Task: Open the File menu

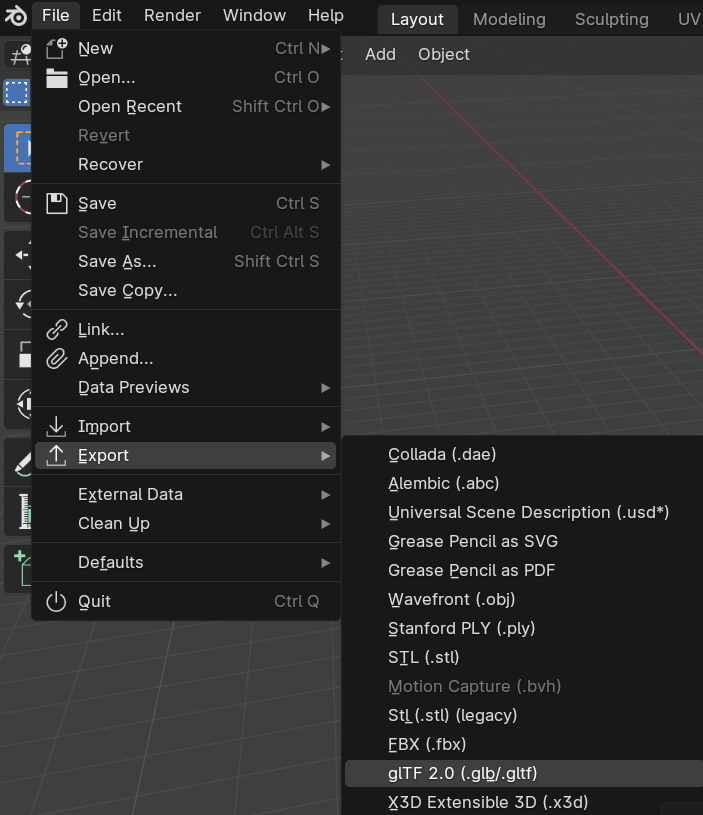Action: pos(56,16)
